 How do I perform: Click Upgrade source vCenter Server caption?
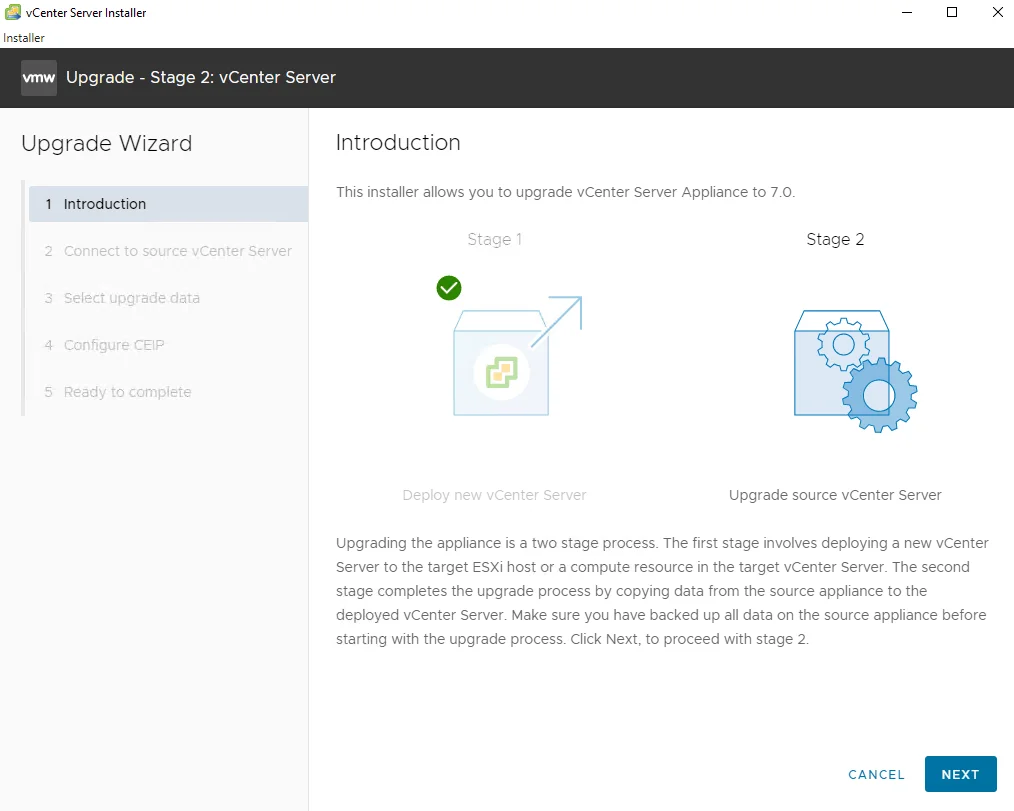pos(835,495)
